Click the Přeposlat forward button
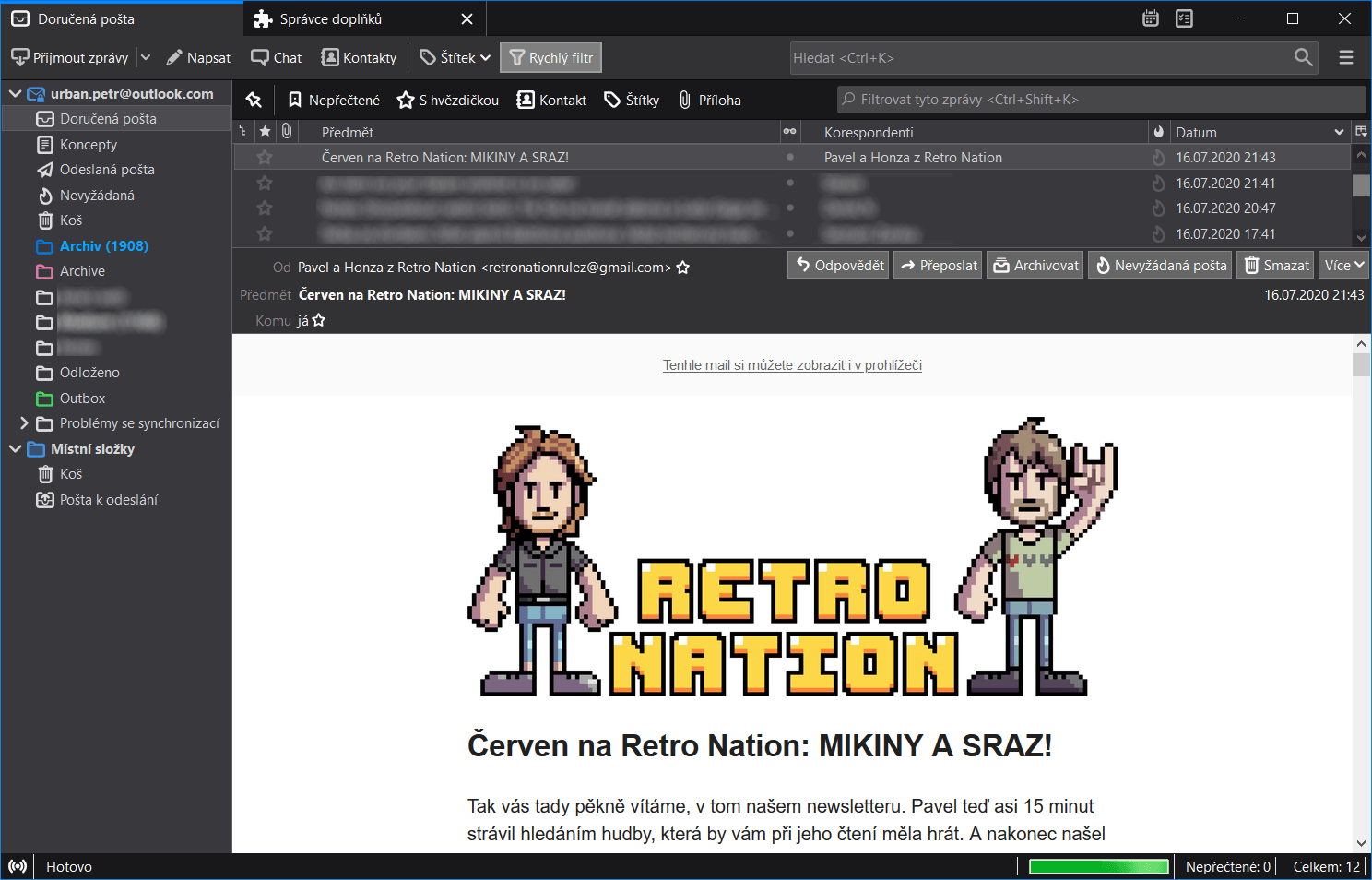1372x880 pixels. (x=939, y=266)
